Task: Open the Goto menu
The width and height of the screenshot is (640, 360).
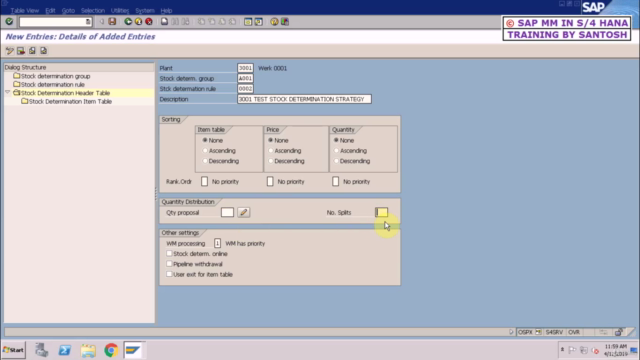Action: tap(68, 10)
